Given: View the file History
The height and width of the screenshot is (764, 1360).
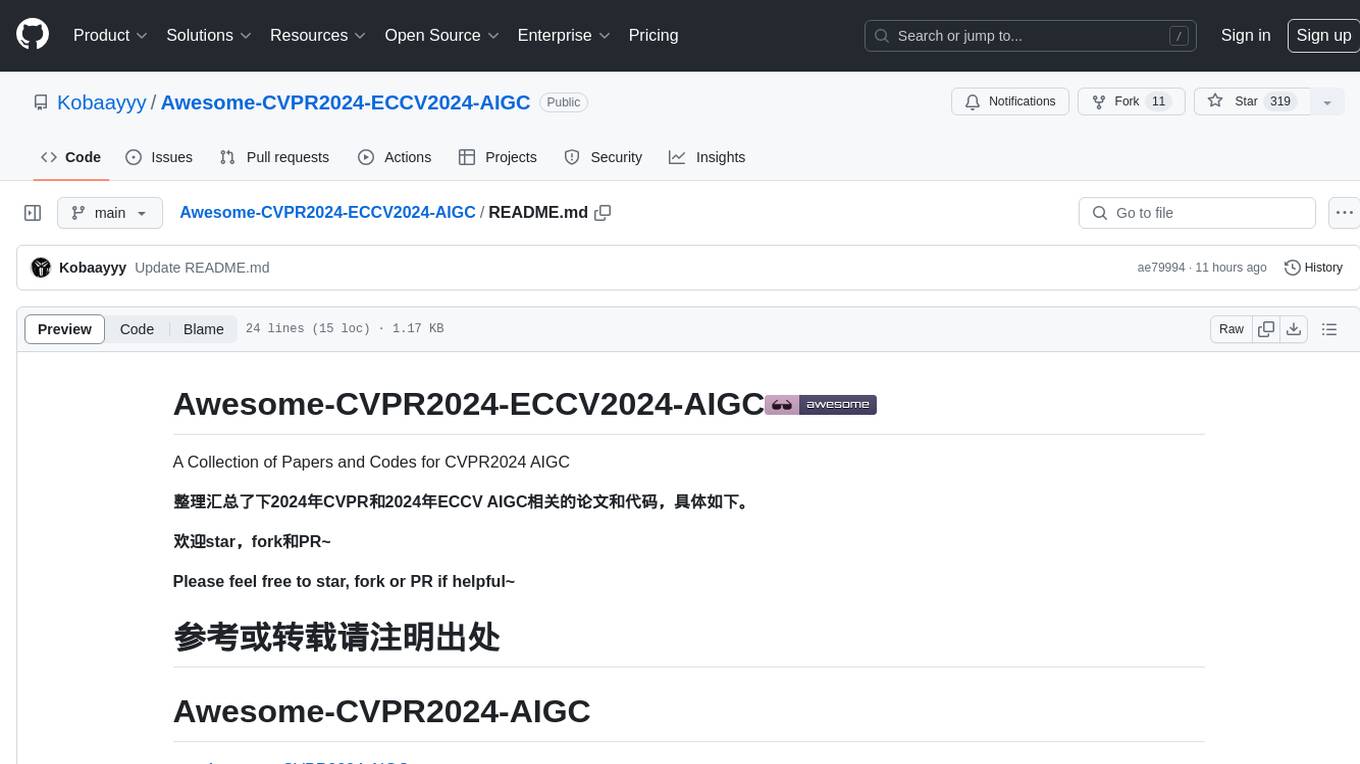Looking at the screenshot, I should click(x=1313, y=268).
